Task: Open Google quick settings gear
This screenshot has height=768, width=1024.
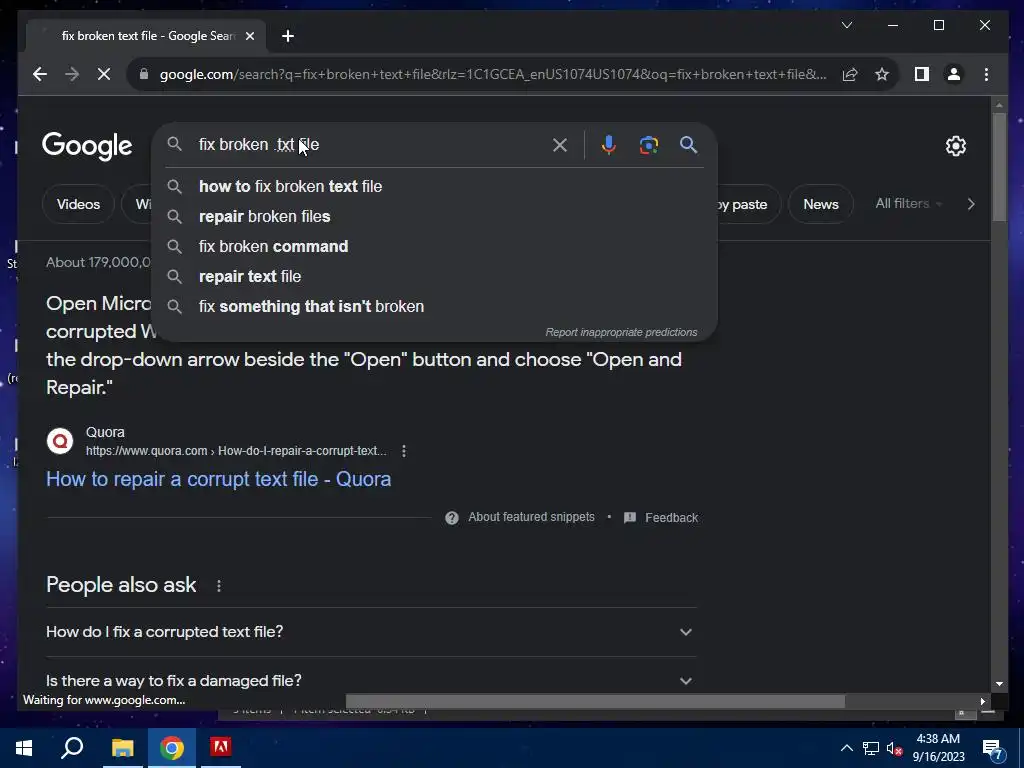Action: coord(955,146)
